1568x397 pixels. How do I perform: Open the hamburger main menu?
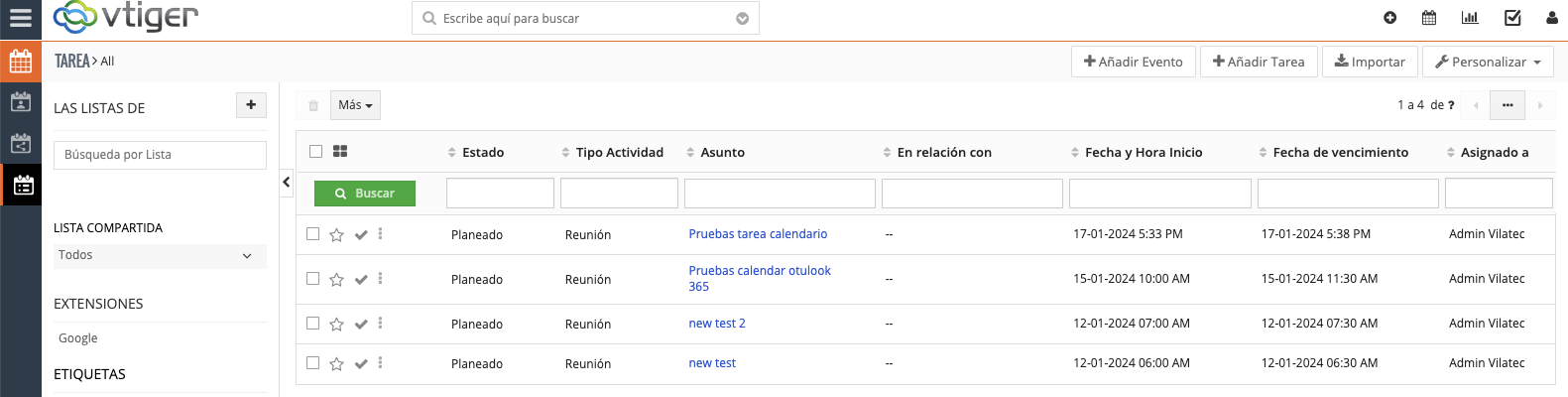click(x=20, y=18)
